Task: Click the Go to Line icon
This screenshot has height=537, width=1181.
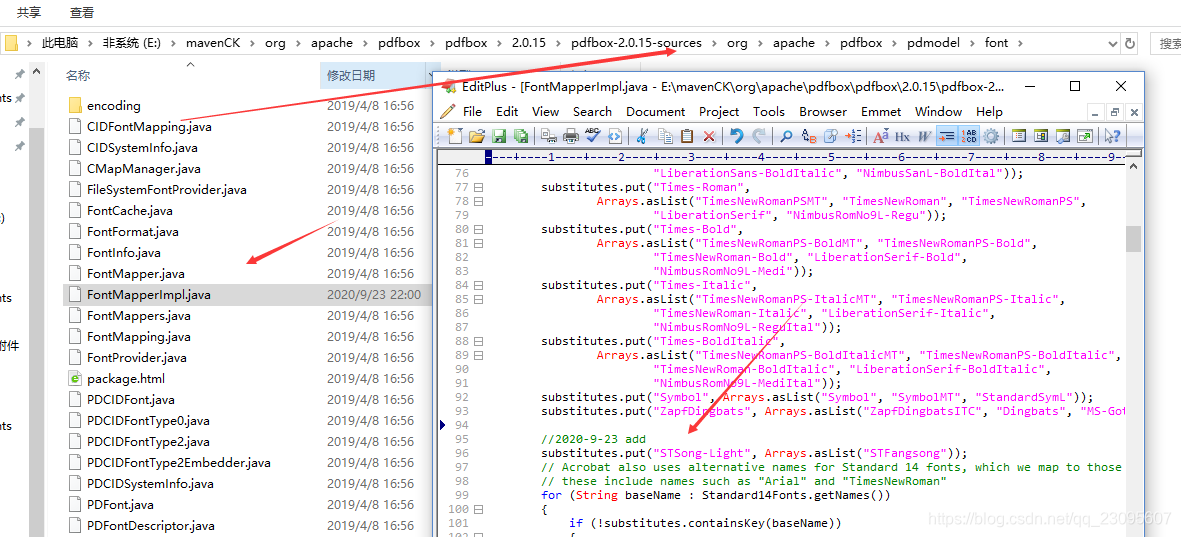Action: (x=853, y=136)
